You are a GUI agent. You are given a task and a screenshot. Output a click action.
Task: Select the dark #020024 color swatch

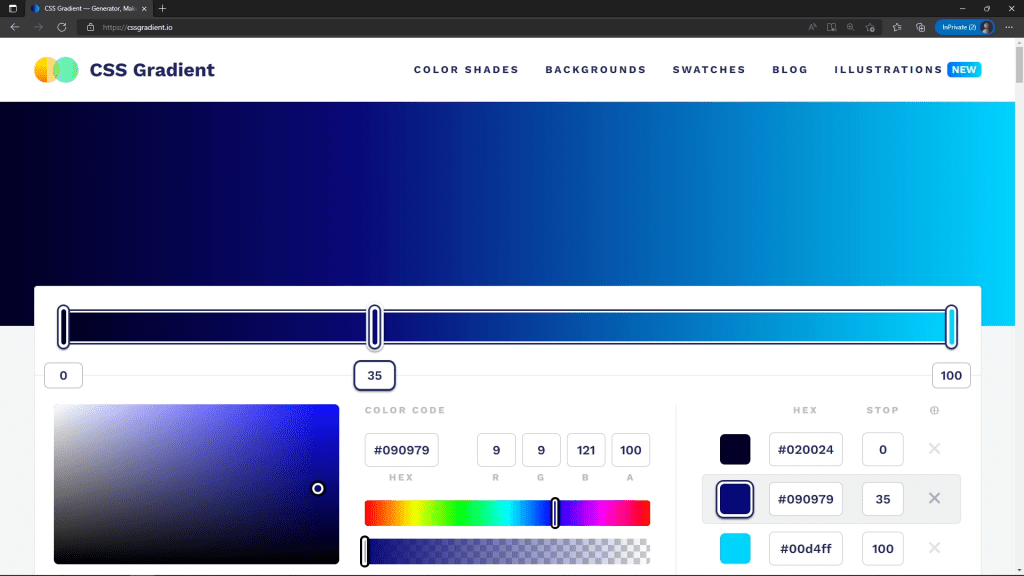pyautogui.click(x=735, y=449)
